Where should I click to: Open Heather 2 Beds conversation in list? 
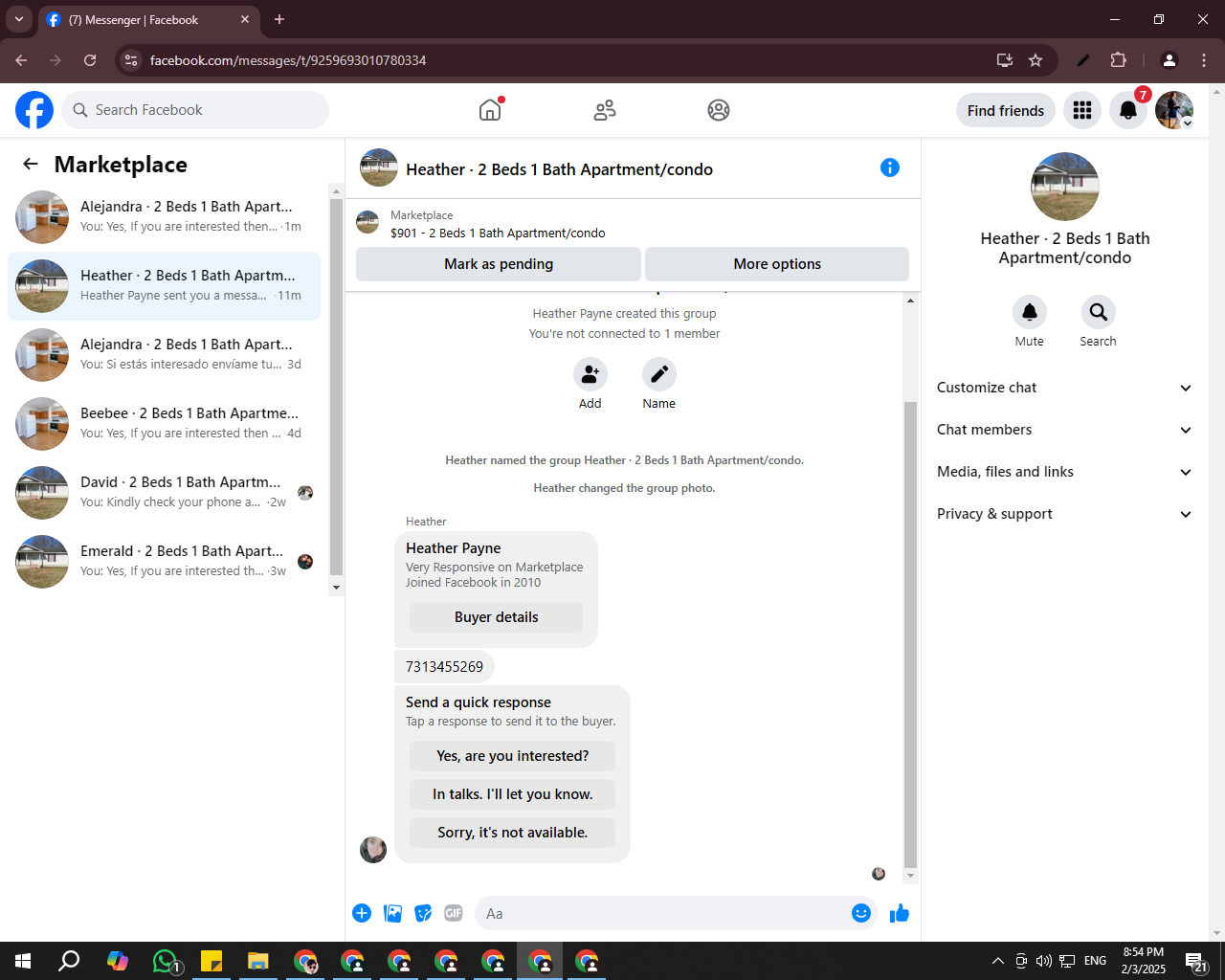click(x=165, y=286)
